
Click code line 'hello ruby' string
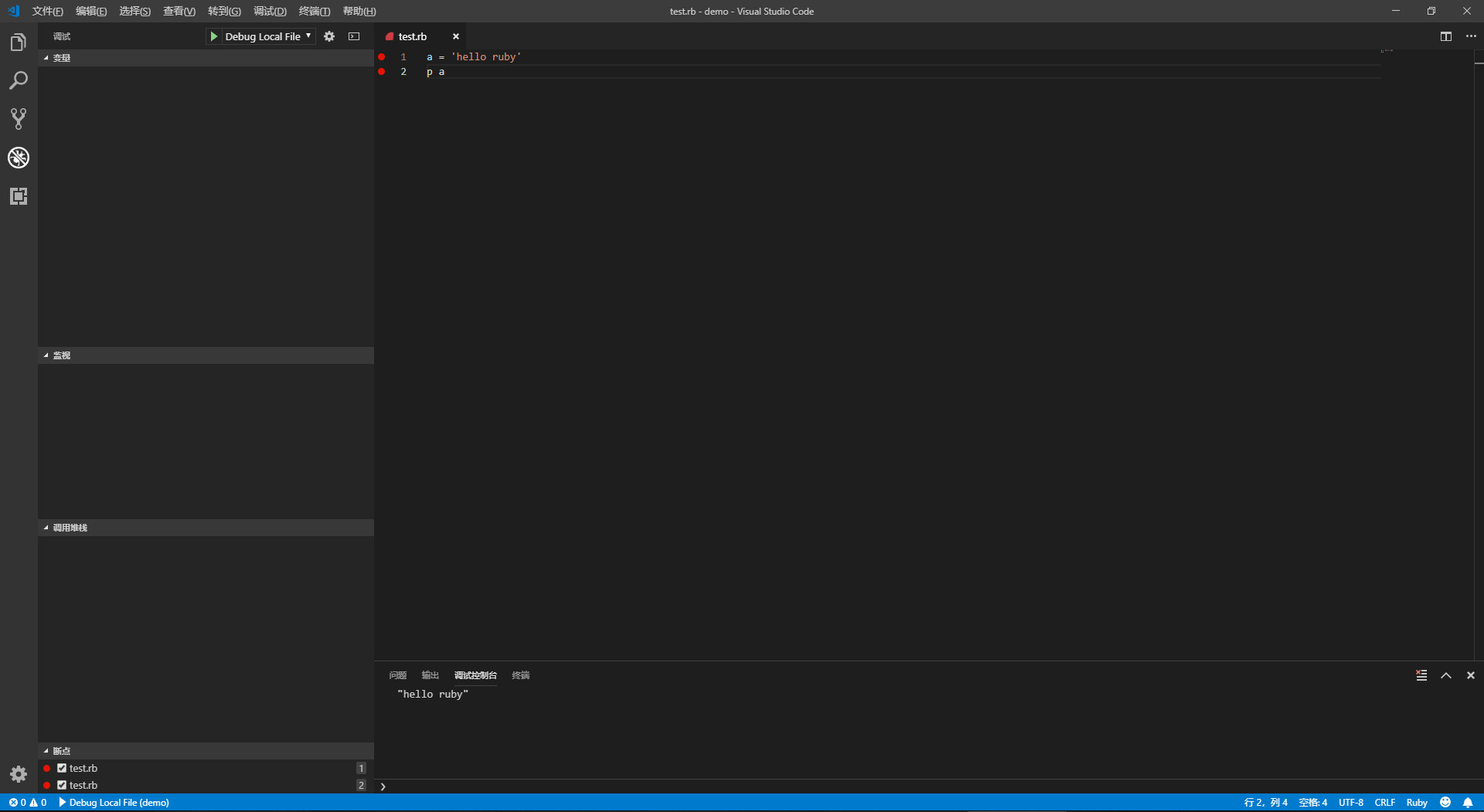[487, 57]
